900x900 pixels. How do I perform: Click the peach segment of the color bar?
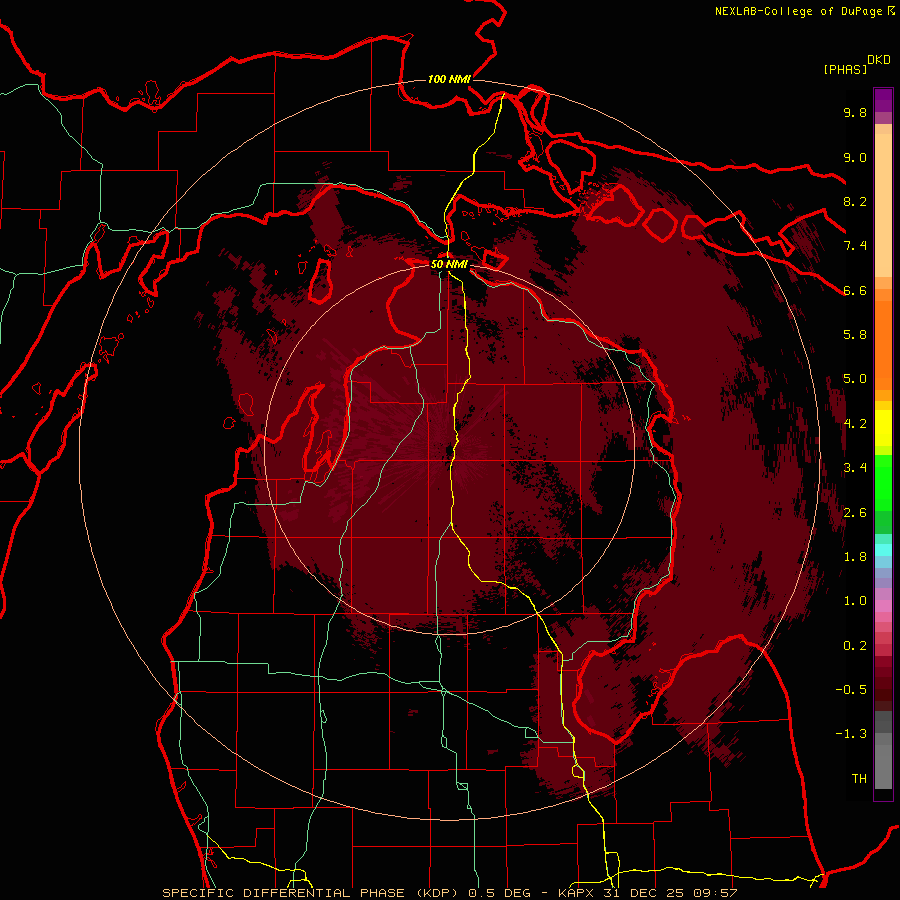[883, 207]
